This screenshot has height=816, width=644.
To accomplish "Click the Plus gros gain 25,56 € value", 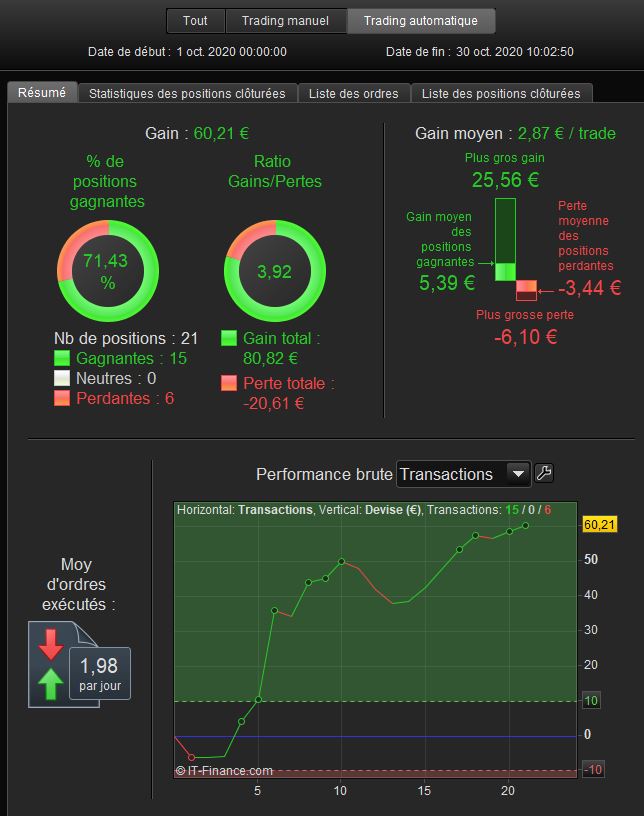I will point(506,180).
